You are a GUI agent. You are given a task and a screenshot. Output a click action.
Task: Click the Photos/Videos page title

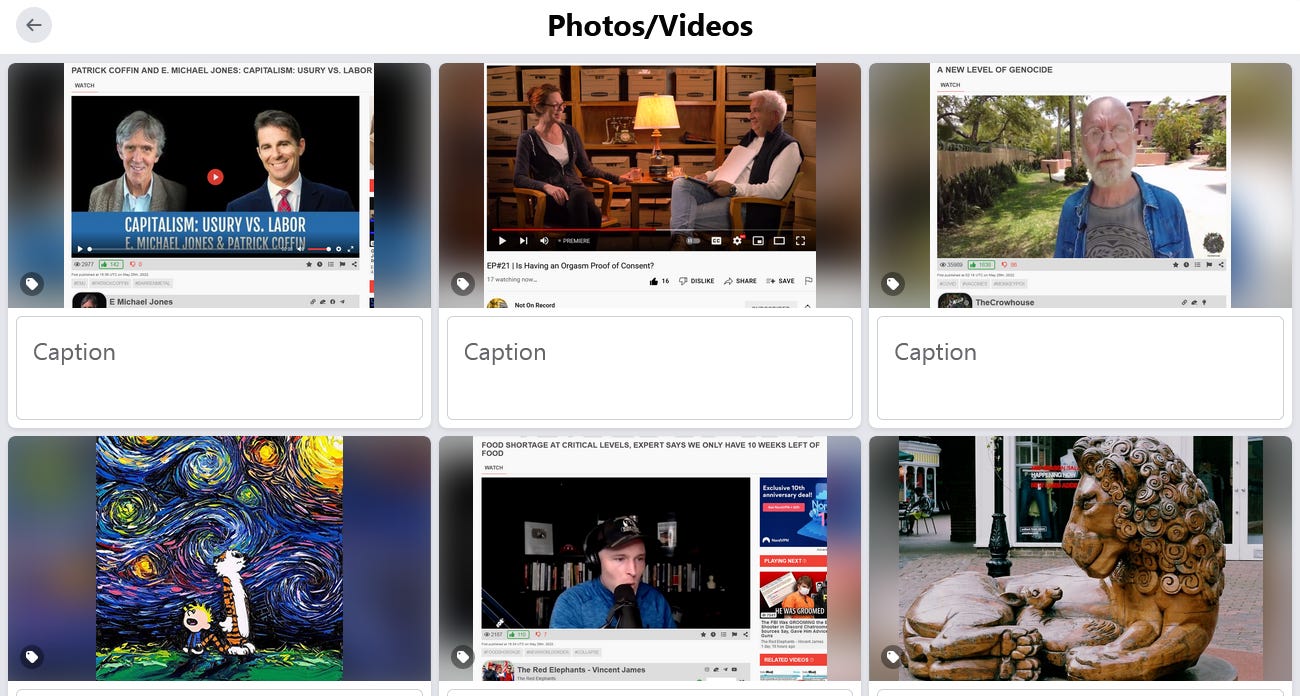650,25
